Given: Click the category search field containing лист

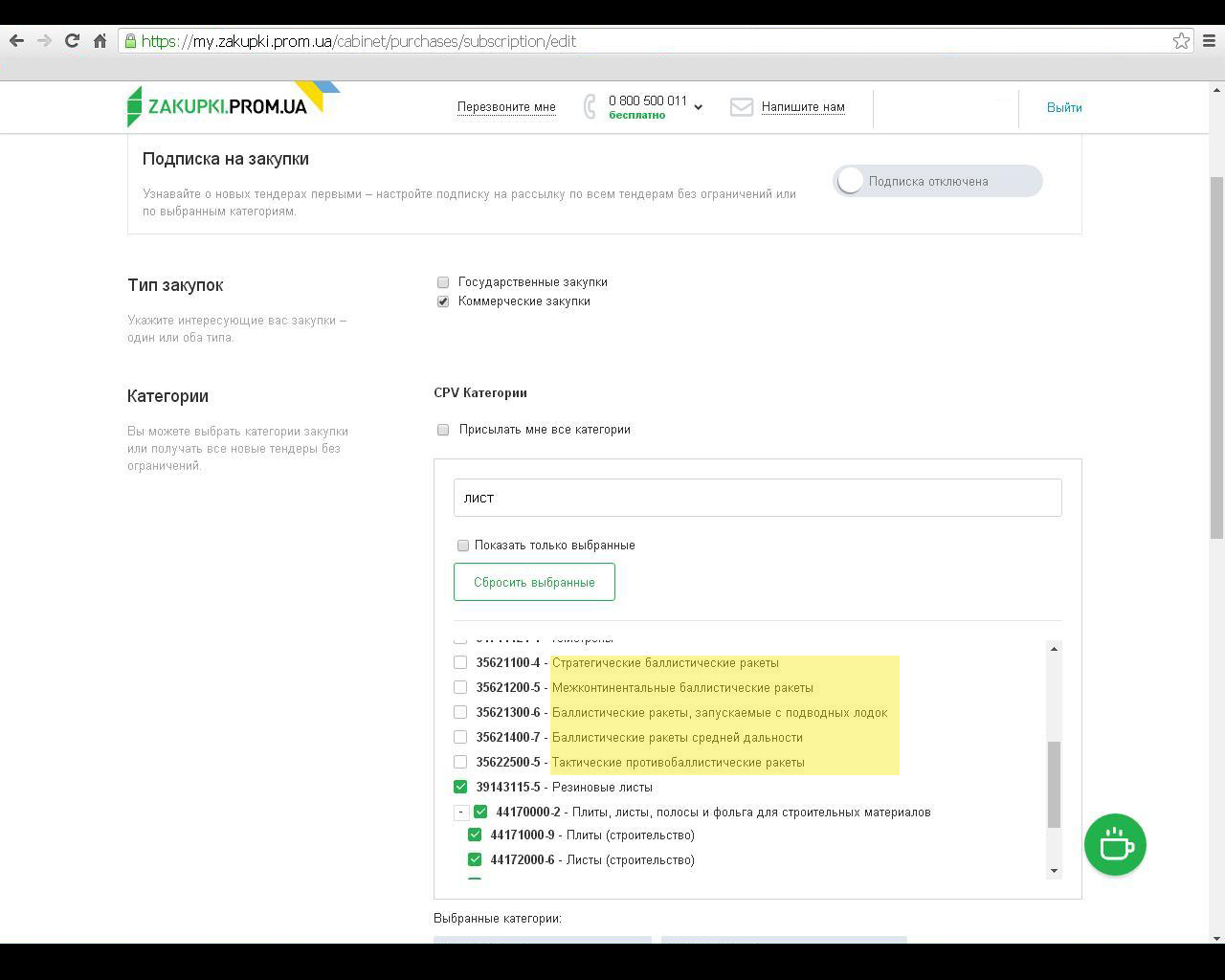Looking at the screenshot, I should point(757,498).
